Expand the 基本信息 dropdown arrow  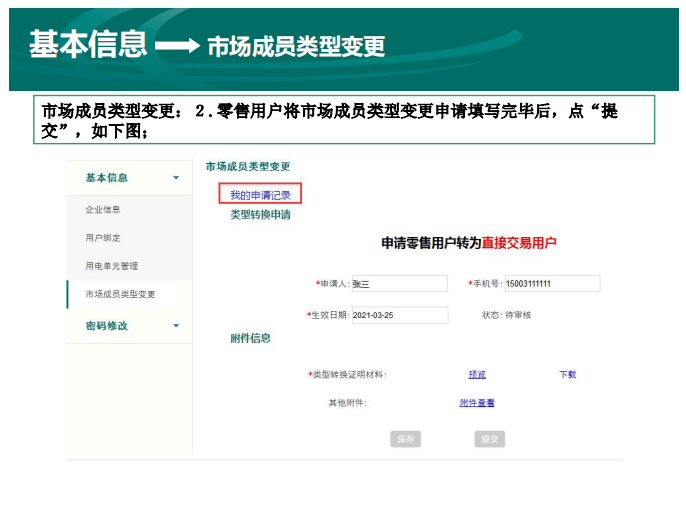pos(176,178)
